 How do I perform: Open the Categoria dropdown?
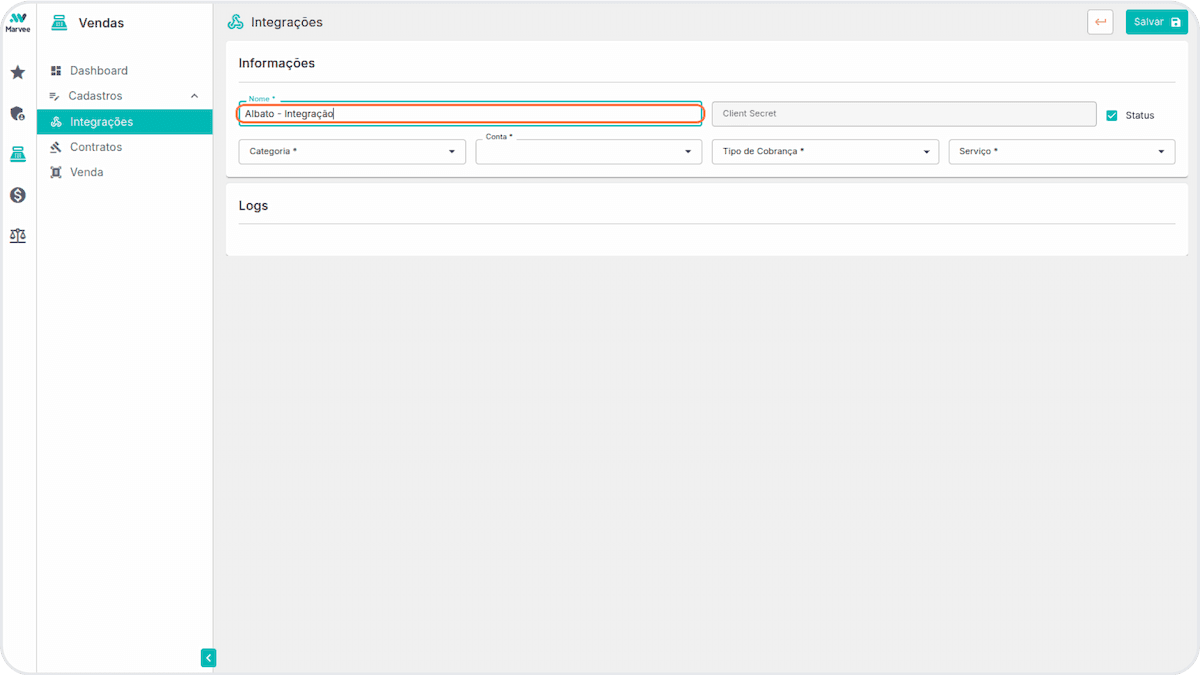[x=352, y=152]
